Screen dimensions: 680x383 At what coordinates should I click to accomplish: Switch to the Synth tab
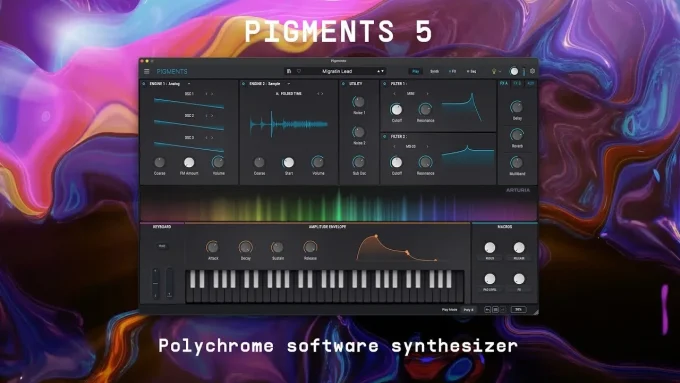point(434,71)
